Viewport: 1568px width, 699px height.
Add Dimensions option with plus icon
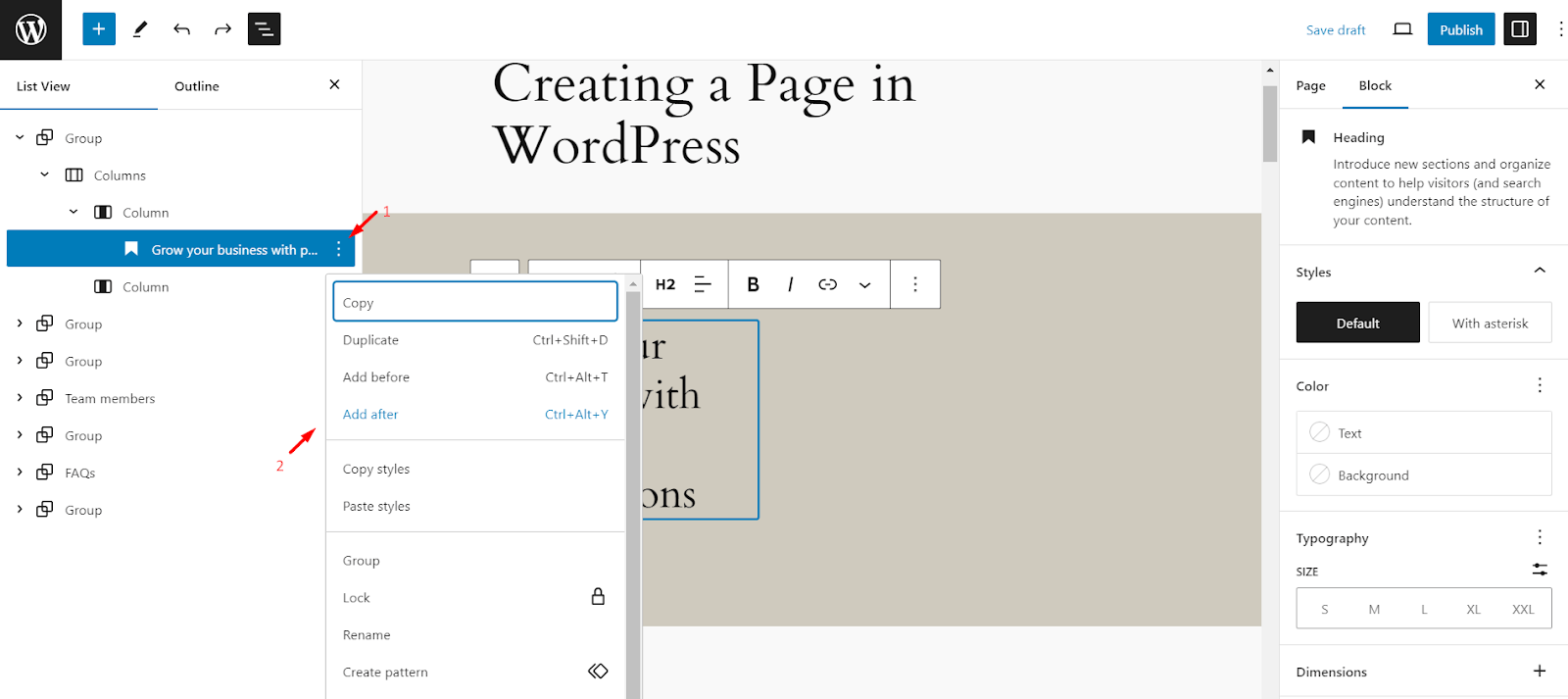(1540, 672)
